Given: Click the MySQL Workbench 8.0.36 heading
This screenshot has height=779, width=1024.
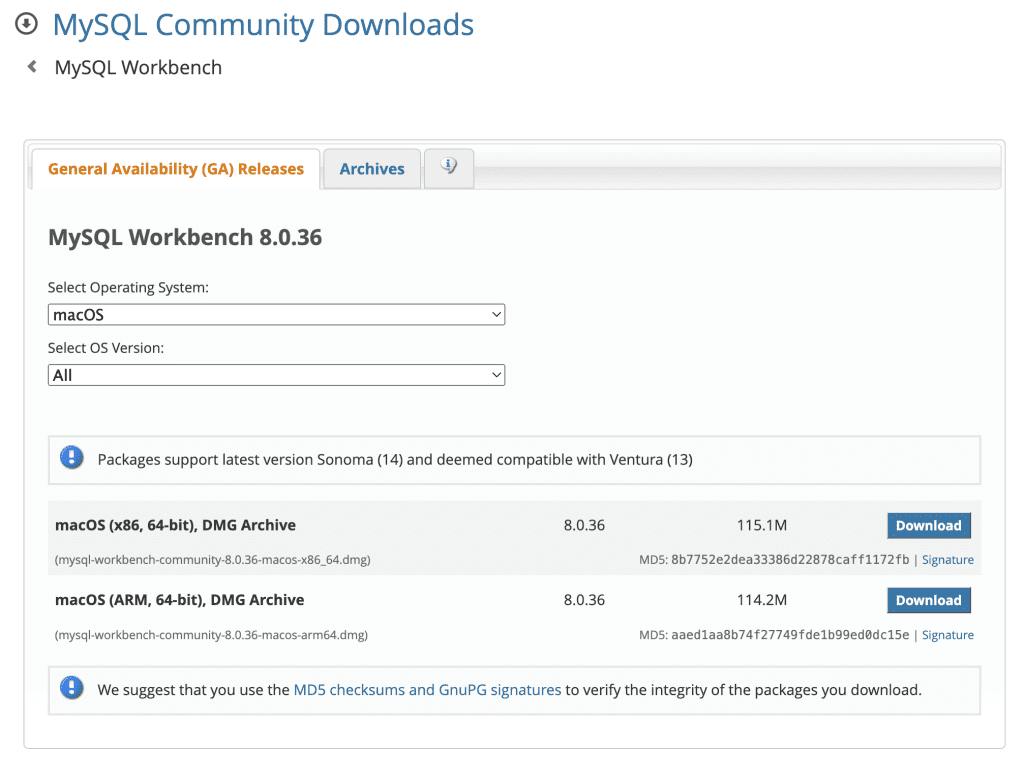Looking at the screenshot, I should pos(185,237).
